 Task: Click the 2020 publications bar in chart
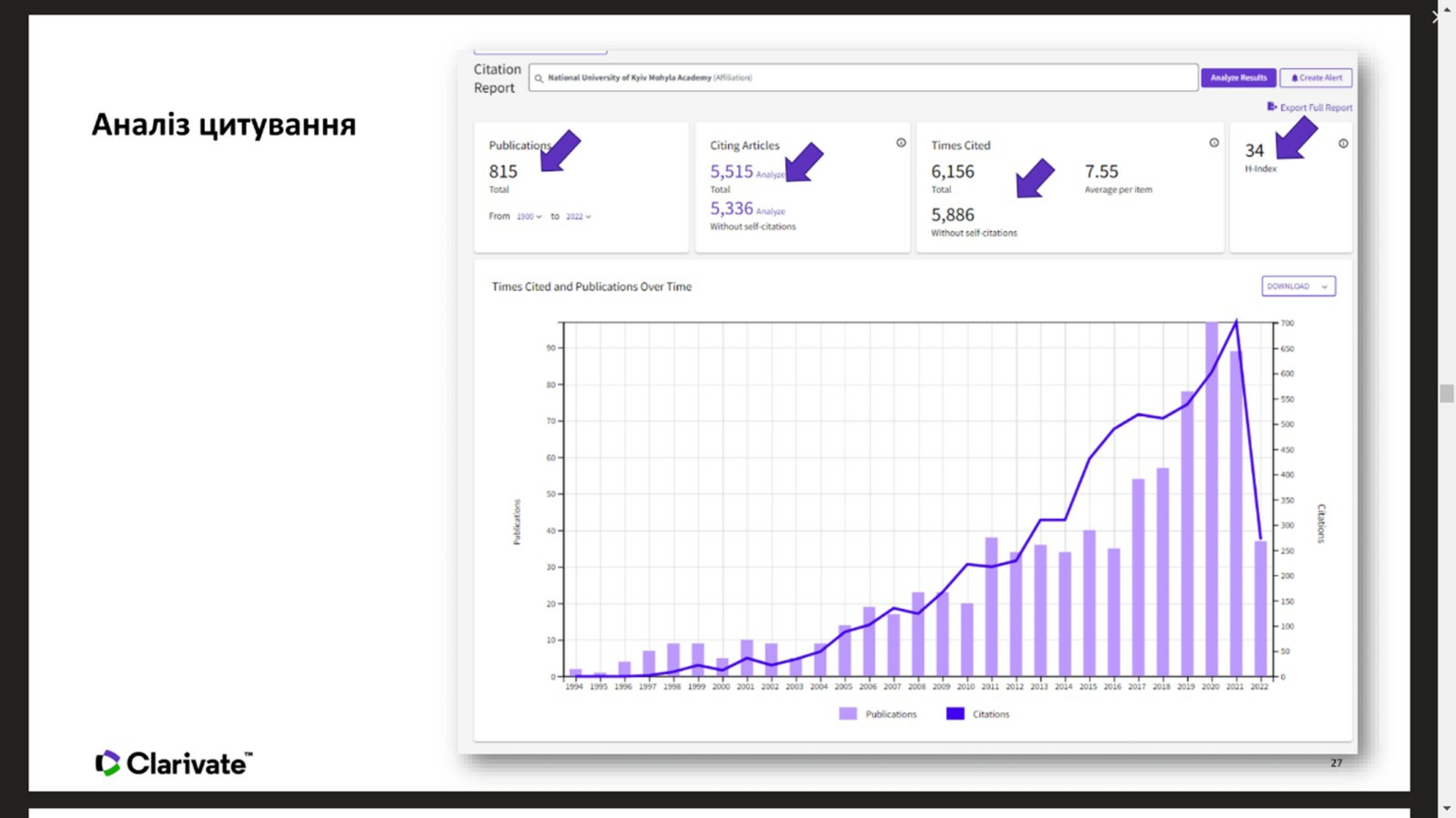coord(1211,500)
